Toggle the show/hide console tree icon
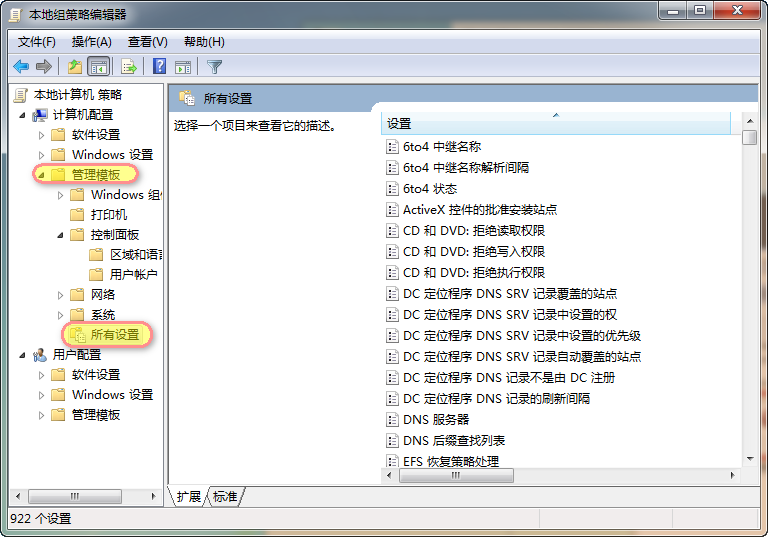 tap(98, 67)
